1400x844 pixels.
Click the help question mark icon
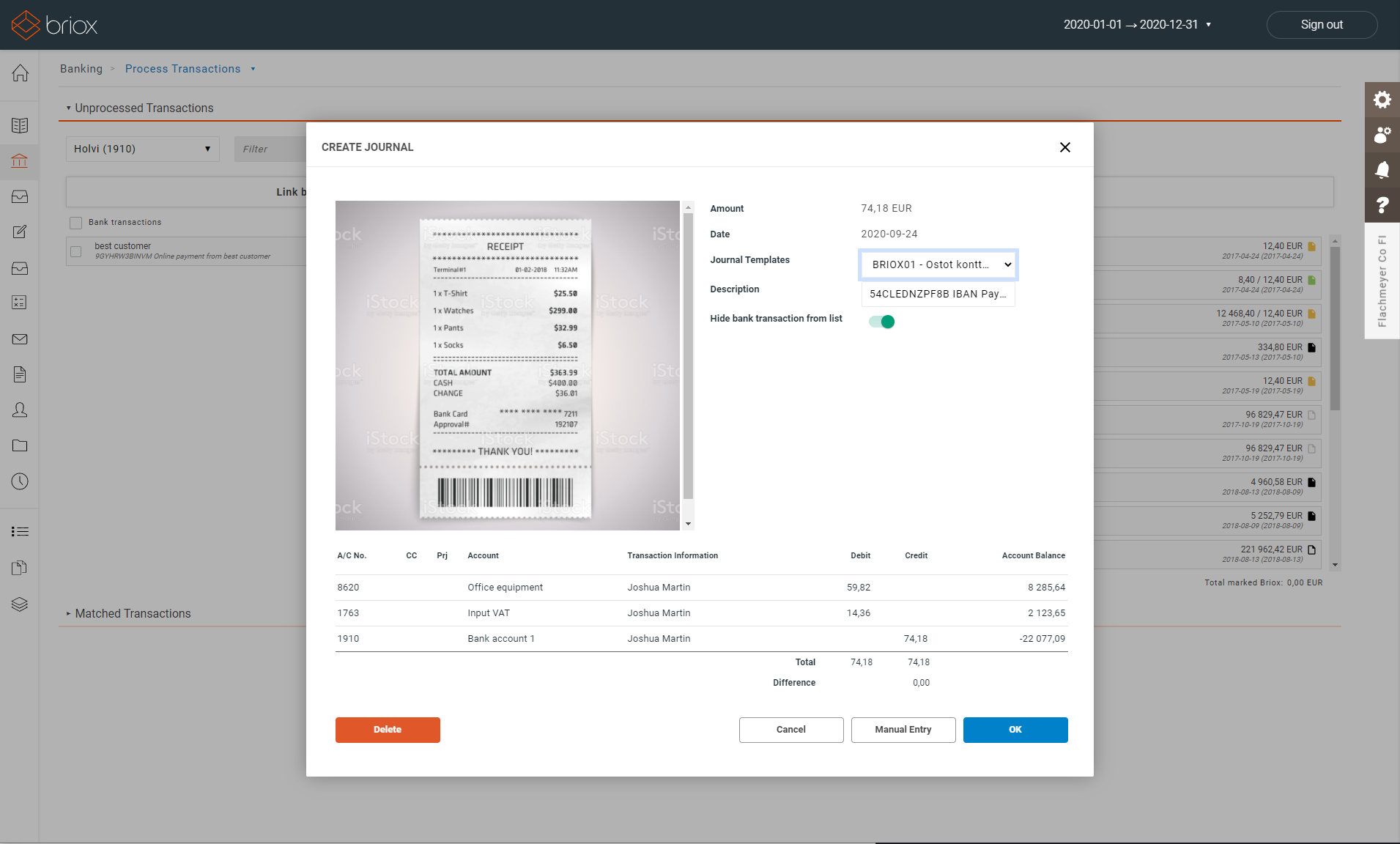[x=1382, y=205]
